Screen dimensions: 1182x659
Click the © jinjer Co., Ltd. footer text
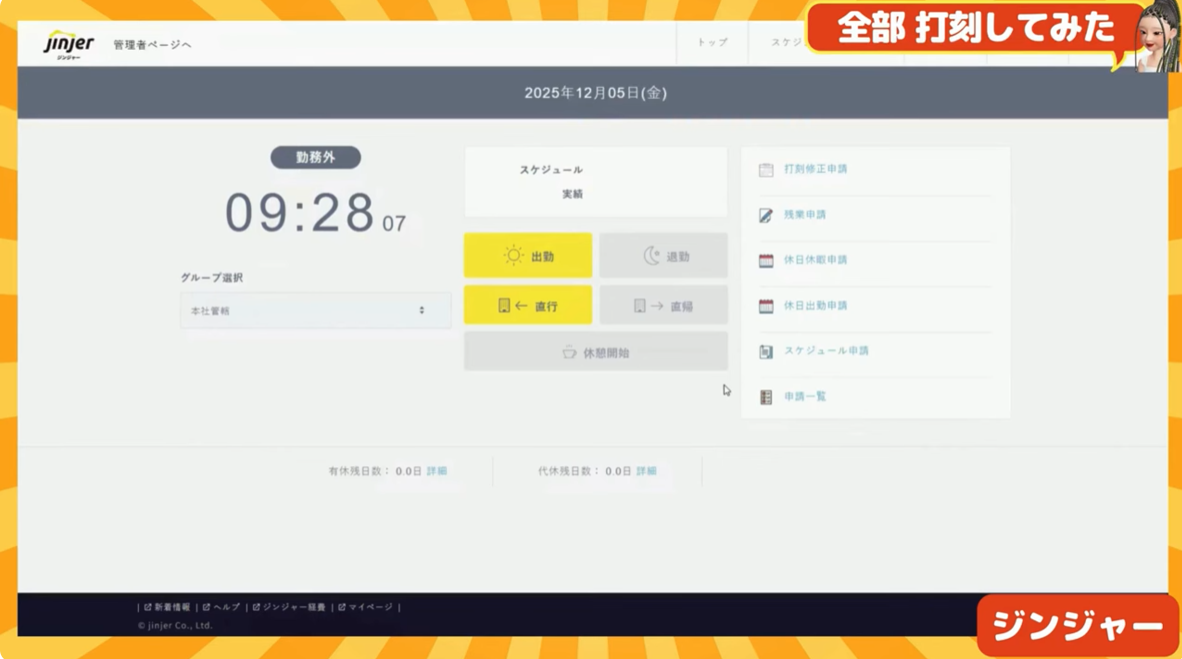[175, 626]
